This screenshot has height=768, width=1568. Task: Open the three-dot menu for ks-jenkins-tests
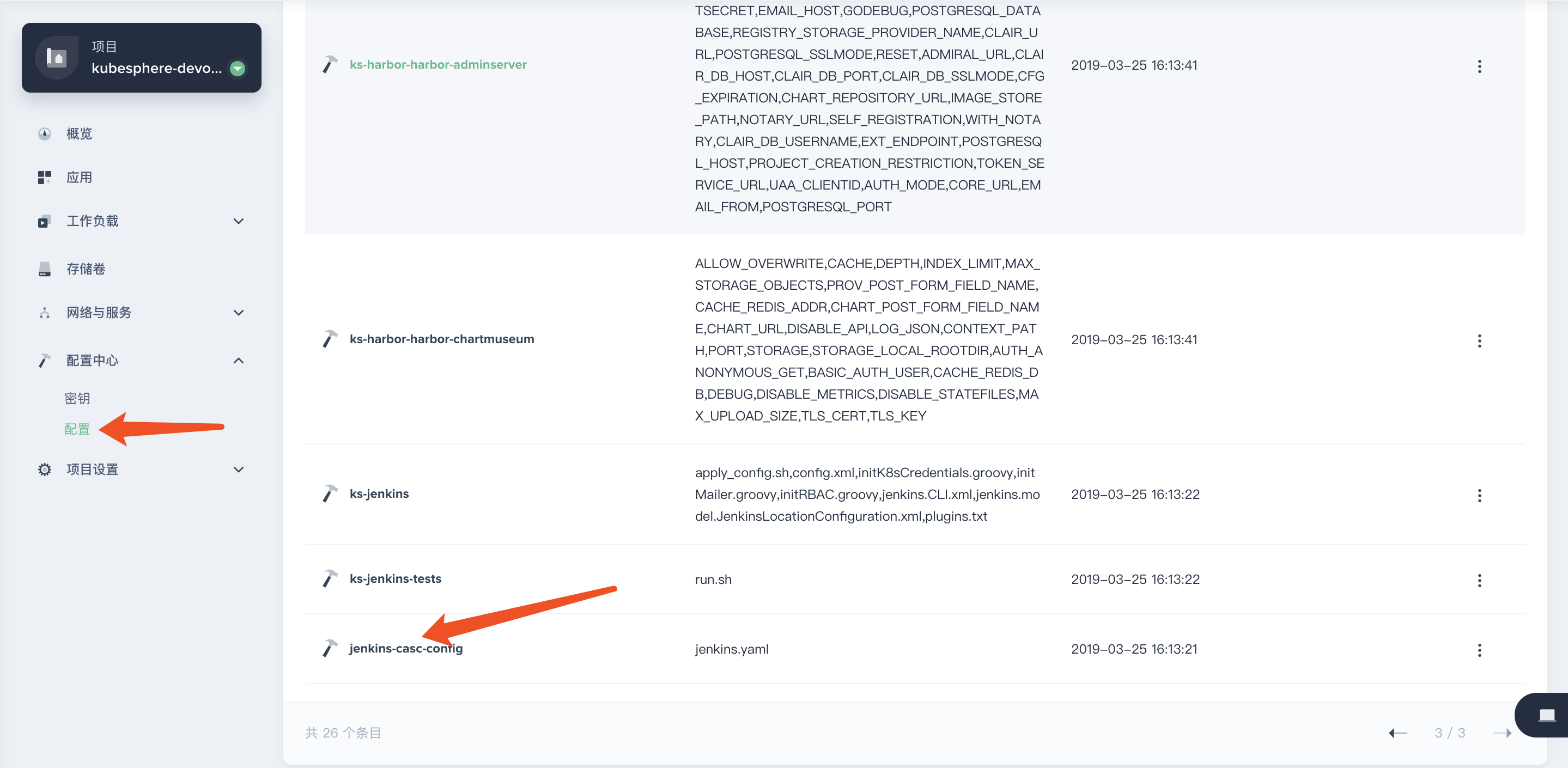point(1480,580)
